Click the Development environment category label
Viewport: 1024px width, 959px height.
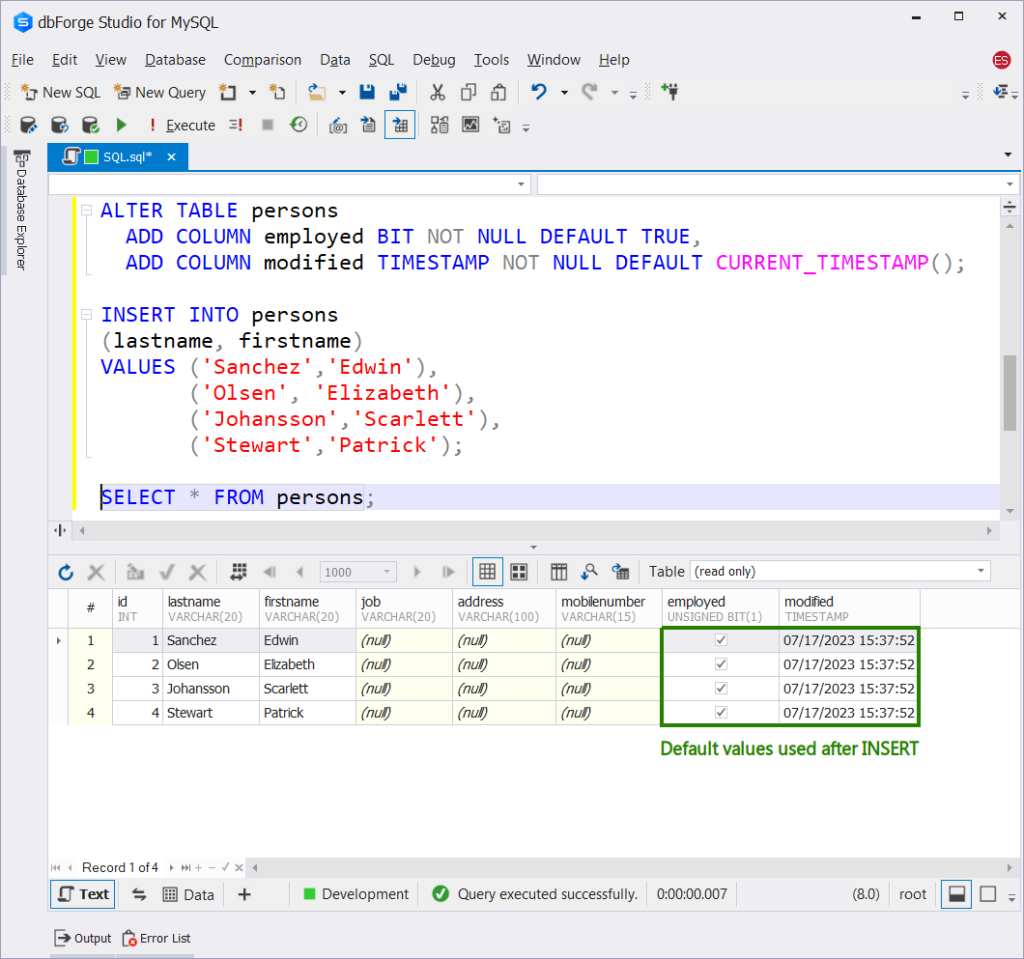(365, 894)
